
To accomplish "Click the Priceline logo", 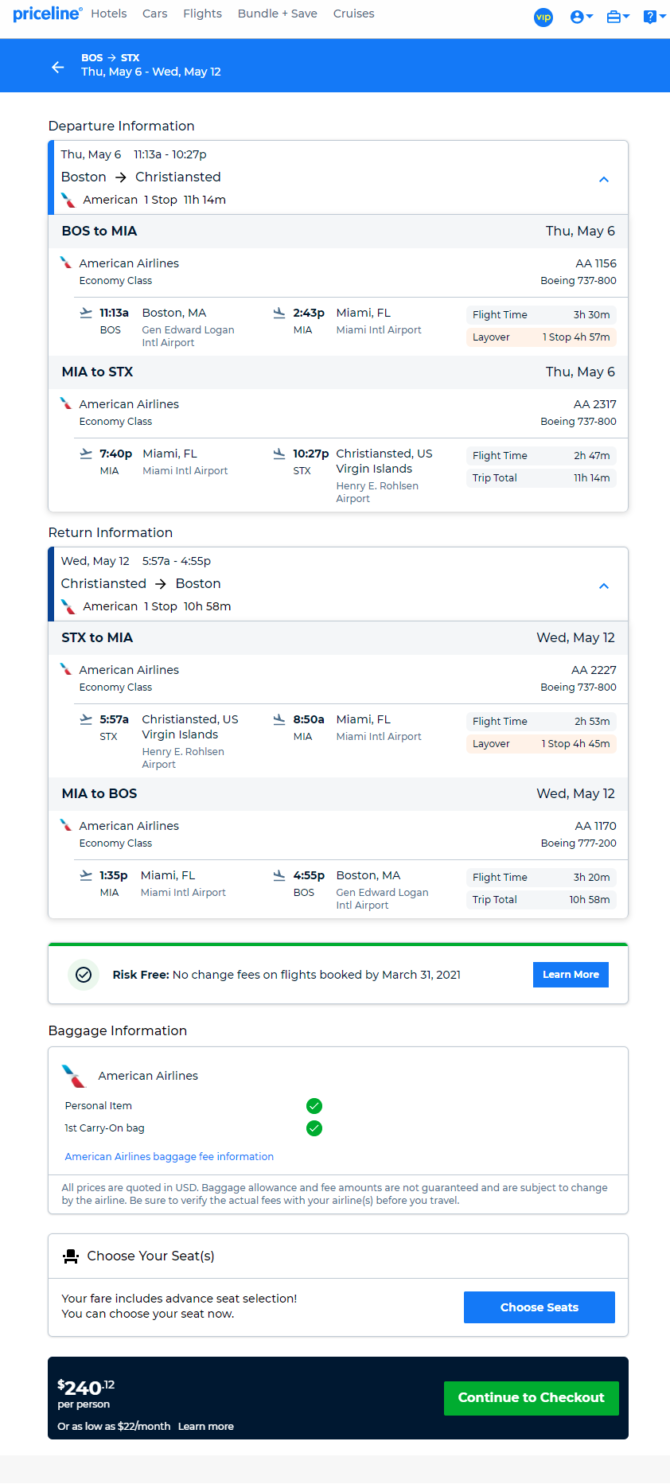I will coord(47,14).
